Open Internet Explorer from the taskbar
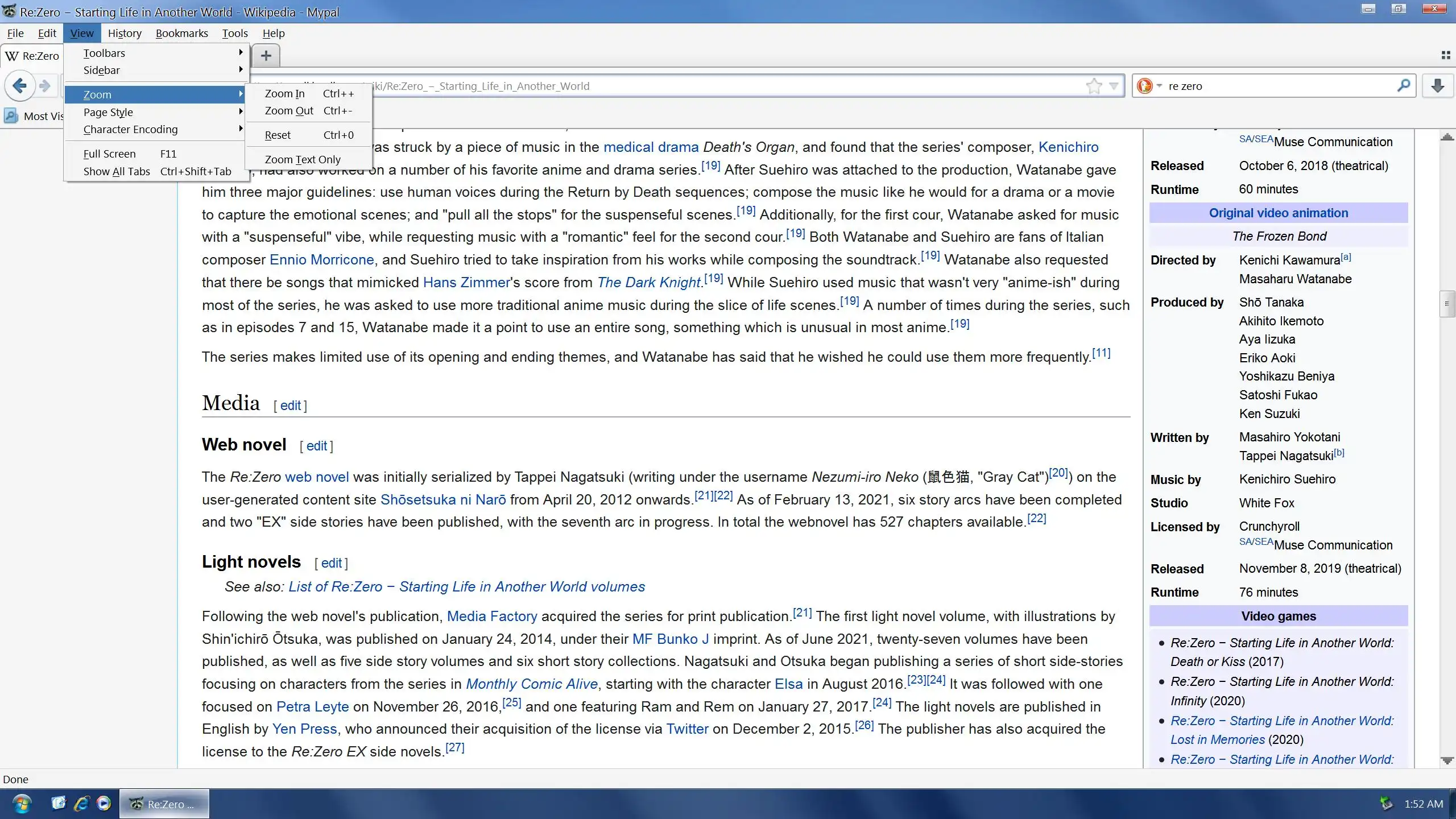Image resolution: width=1456 pixels, height=819 pixels. [81, 803]
